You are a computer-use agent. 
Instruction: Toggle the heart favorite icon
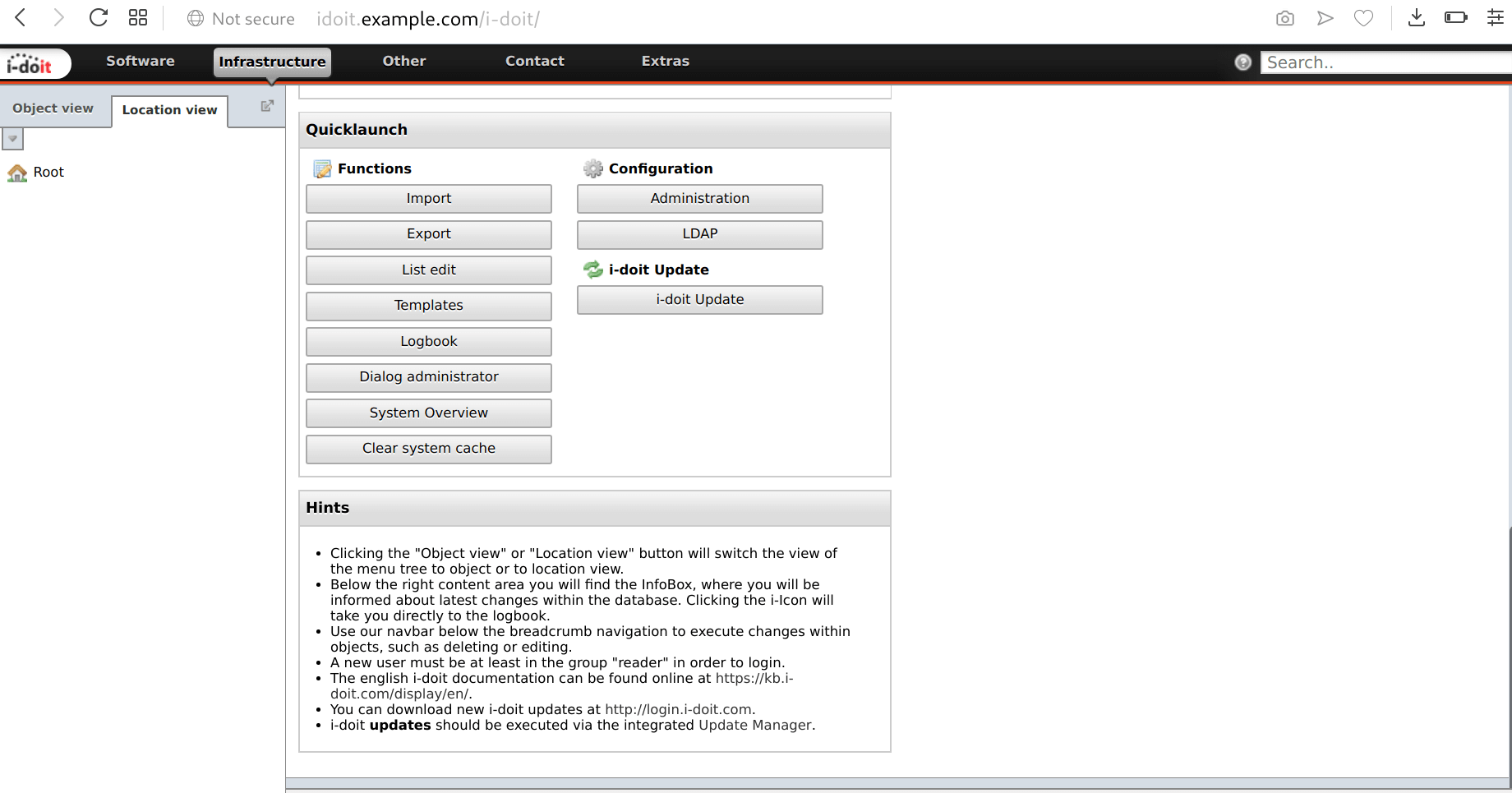pos(1363,18)
